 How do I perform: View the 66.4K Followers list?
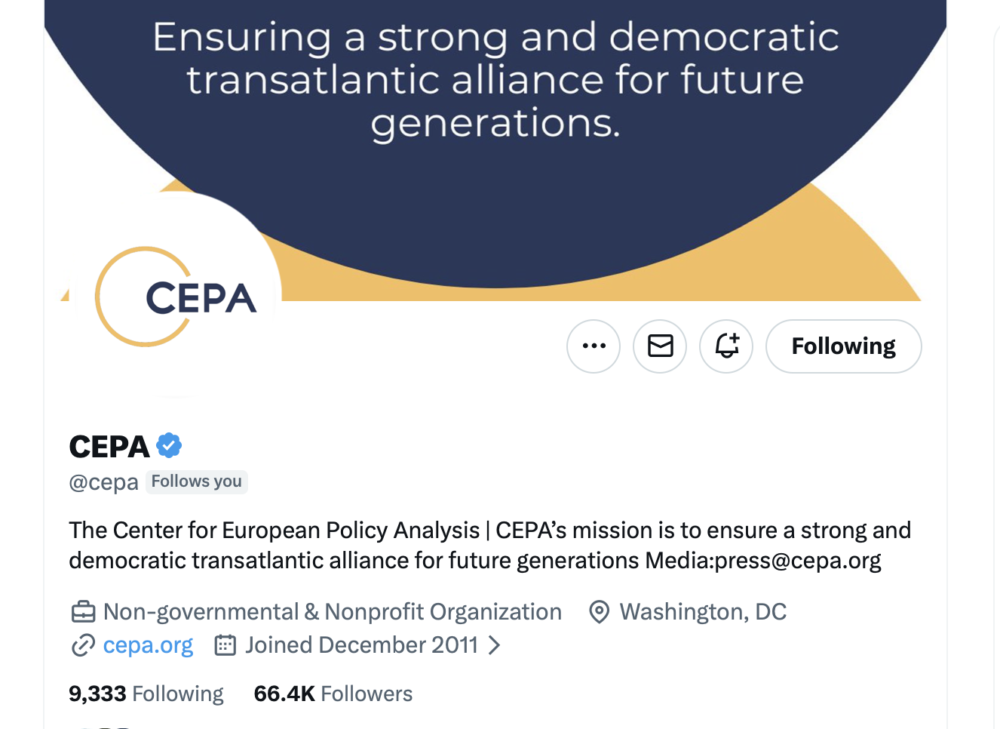tap(333, 693)
